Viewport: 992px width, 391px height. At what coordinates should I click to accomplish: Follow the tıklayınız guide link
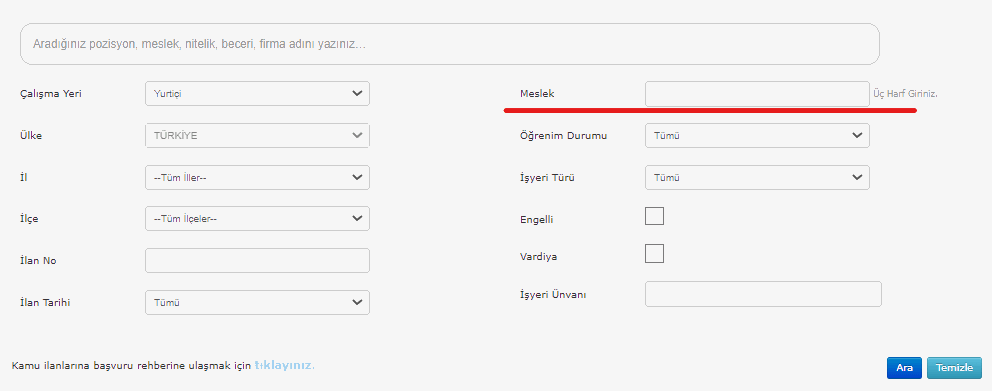[x=284, y=366]
